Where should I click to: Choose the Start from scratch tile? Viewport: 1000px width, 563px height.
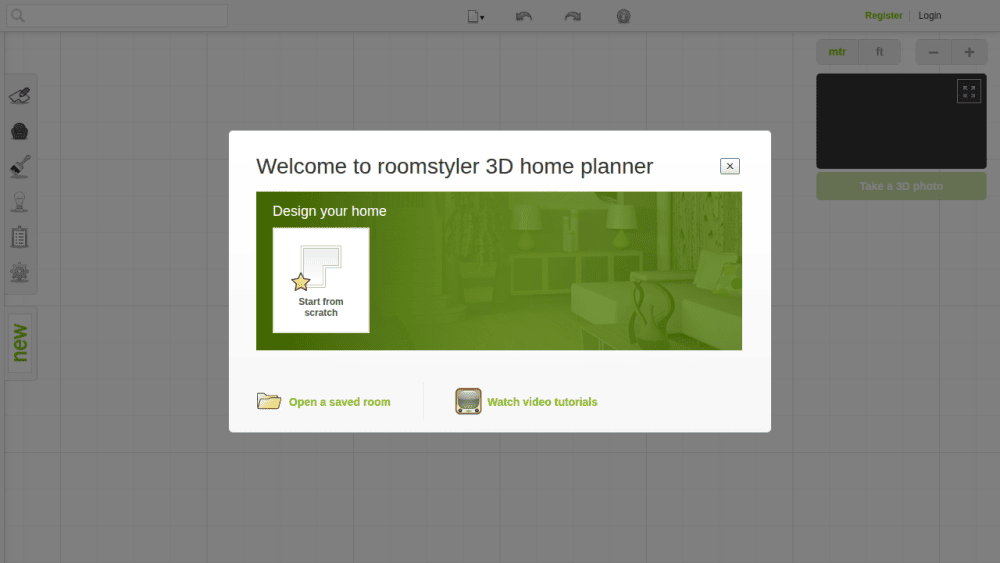pyautogui.click(x=321, y=280)
